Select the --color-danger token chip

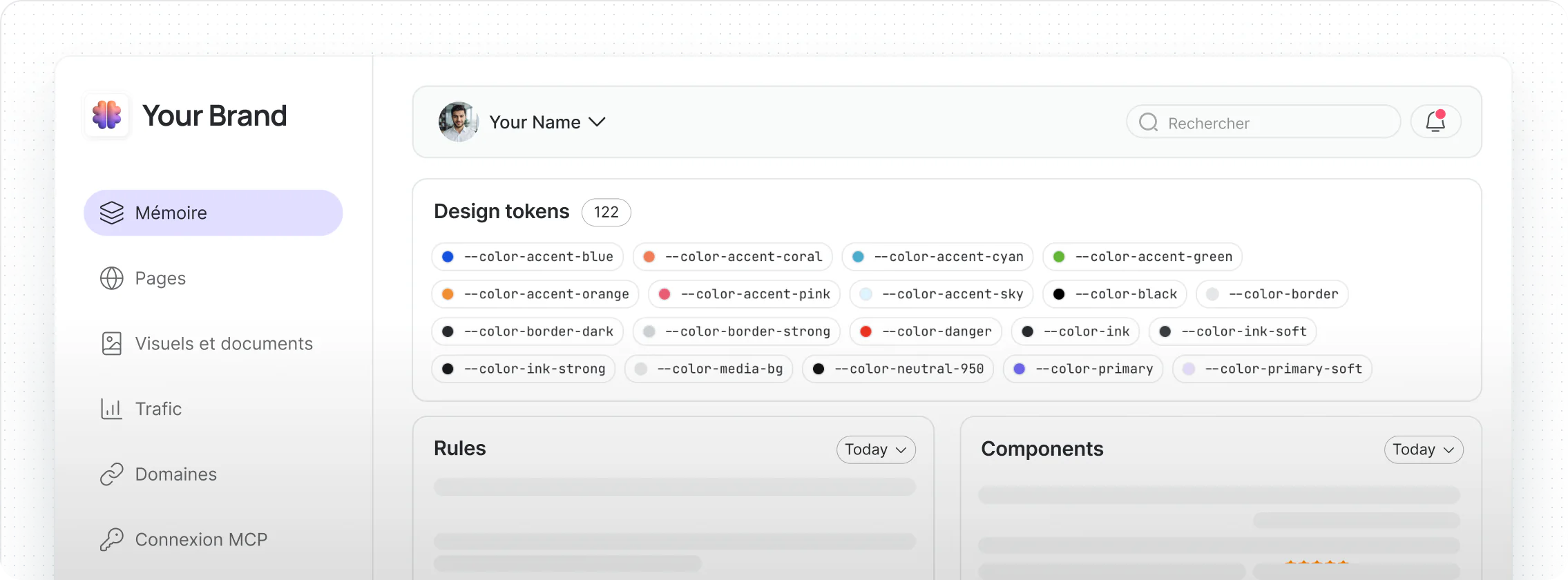pos(926,331)
